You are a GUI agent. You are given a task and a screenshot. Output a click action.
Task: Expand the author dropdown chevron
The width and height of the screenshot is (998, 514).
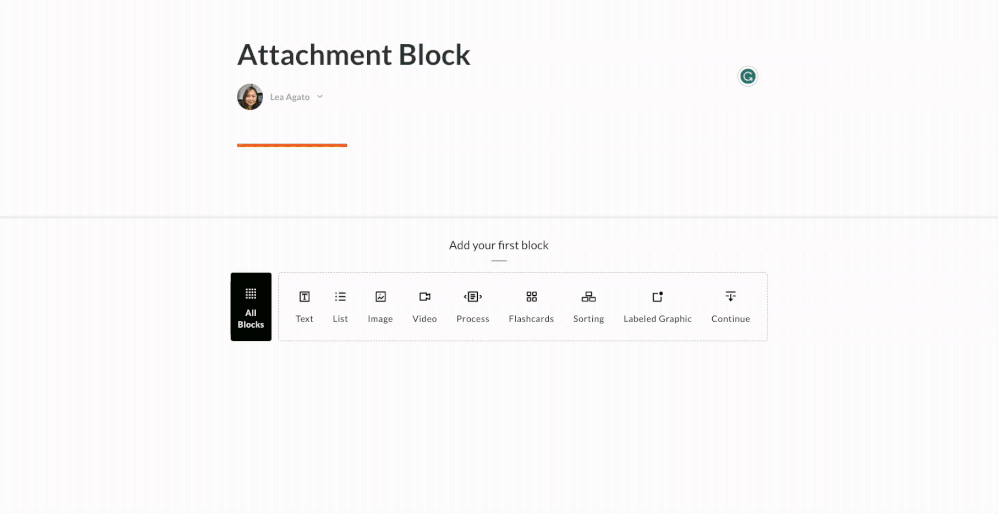320,97
